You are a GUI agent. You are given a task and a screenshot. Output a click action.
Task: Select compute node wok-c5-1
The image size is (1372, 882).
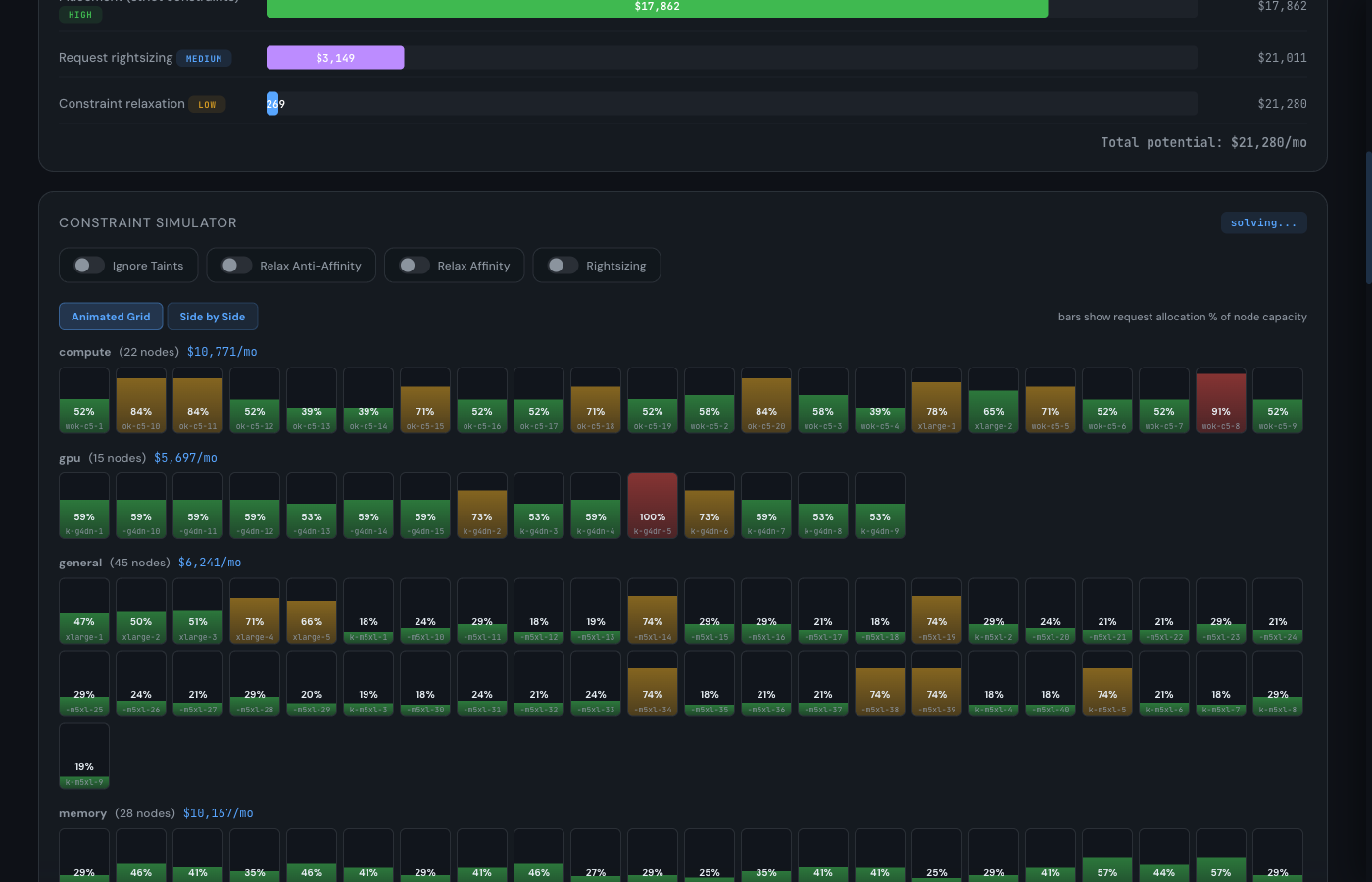[x=84, y=400]
